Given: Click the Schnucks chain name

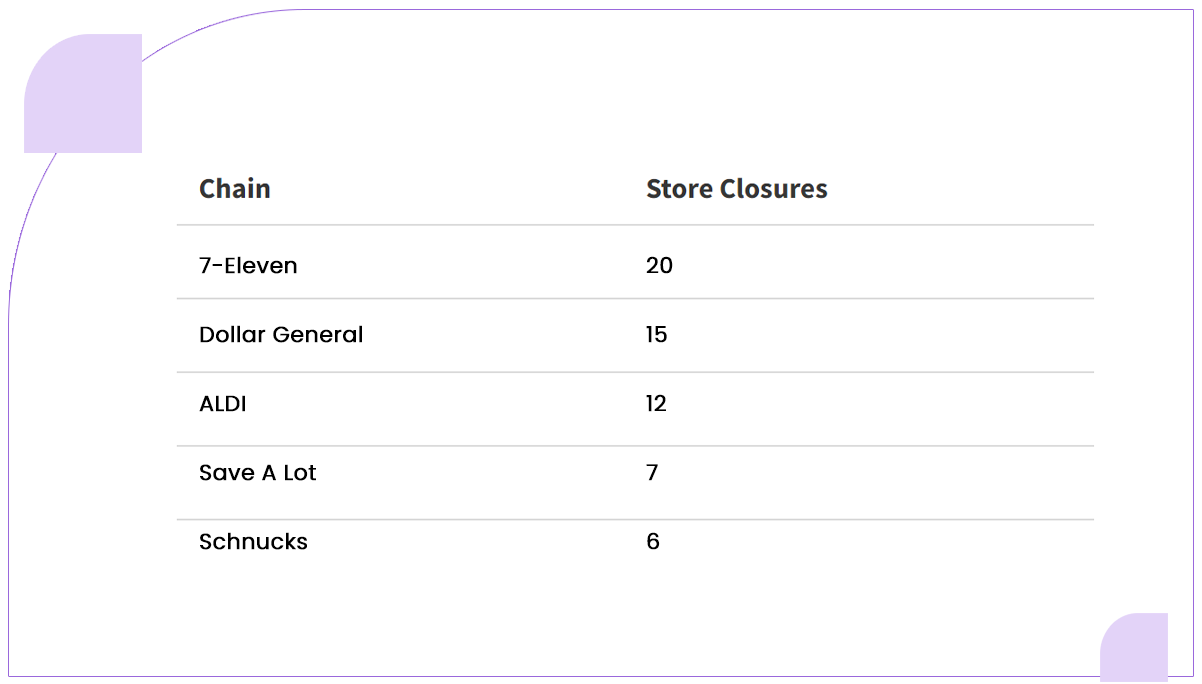Looking at the screenshot, I should (x=253, y=542).
